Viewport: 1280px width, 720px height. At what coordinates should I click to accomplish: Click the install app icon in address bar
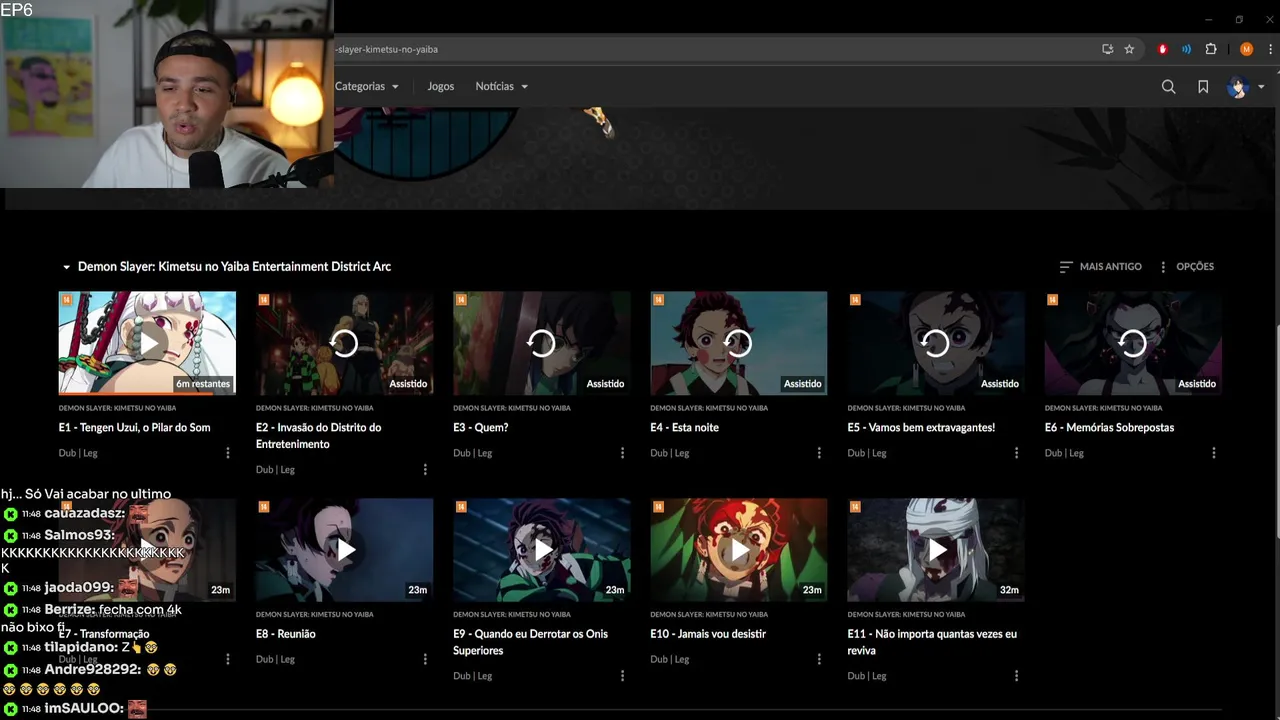click(x=1107, y=49)
